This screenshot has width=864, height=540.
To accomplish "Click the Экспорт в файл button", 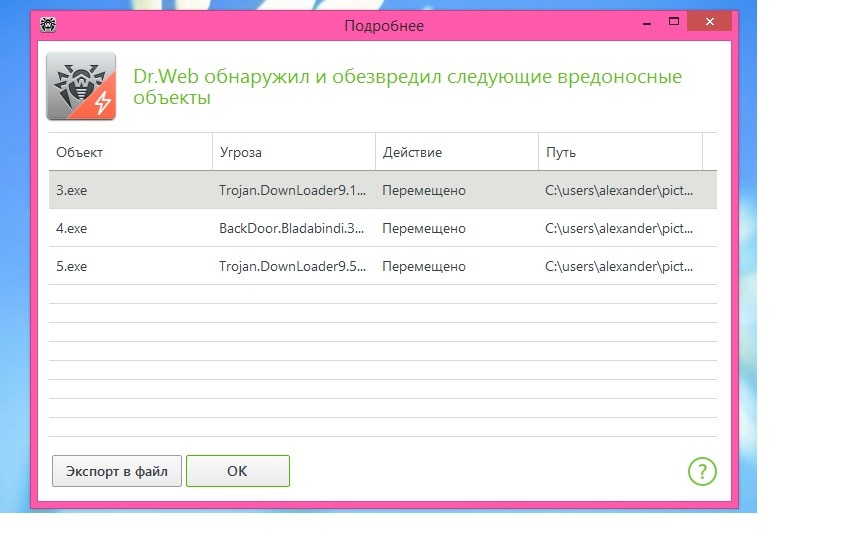I will point(117,471).
